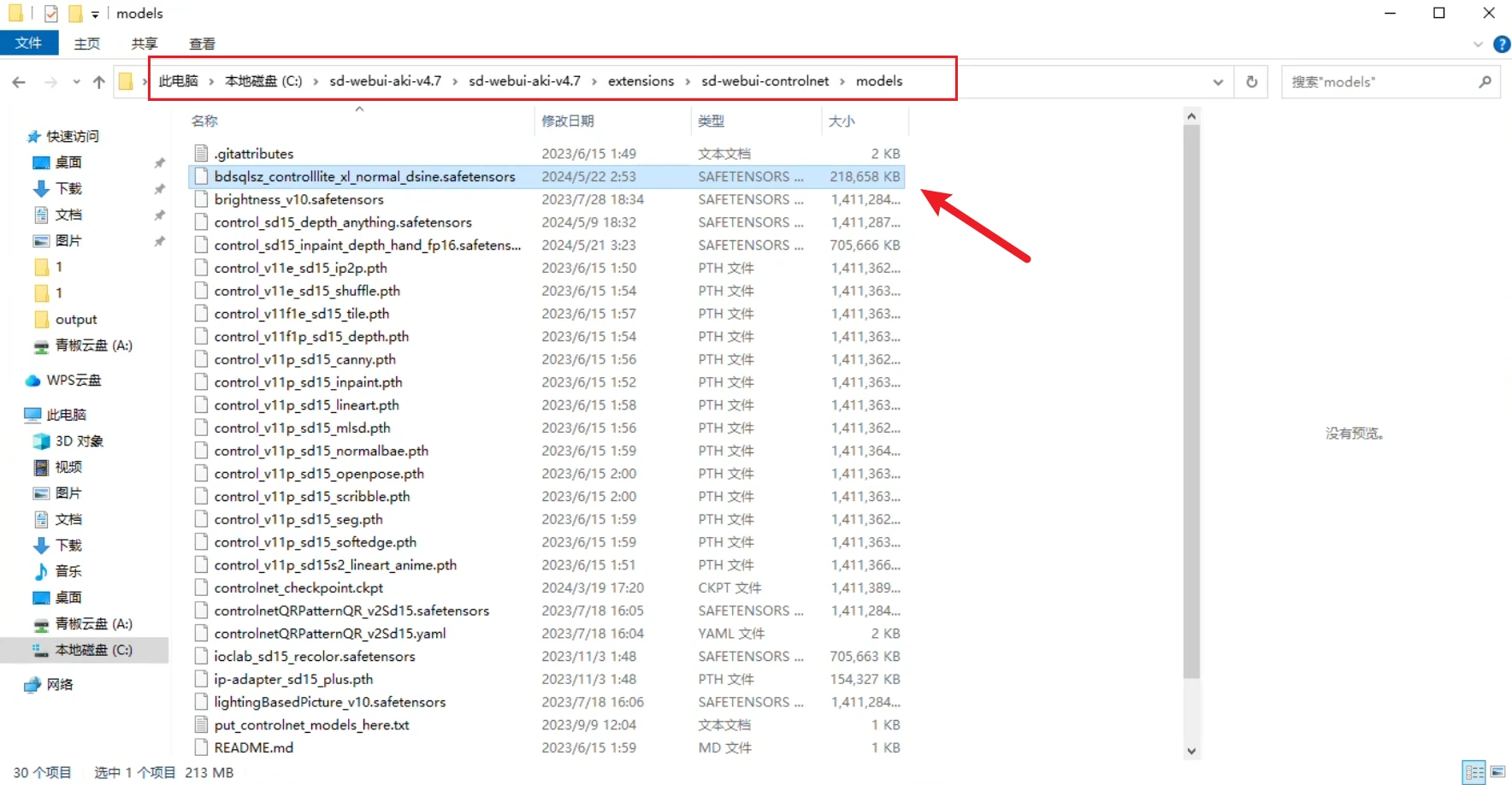The image size is (1512, 785).
Task: Select controlnet_checkpoint.ckpt file
Action: tap(298, 588)
